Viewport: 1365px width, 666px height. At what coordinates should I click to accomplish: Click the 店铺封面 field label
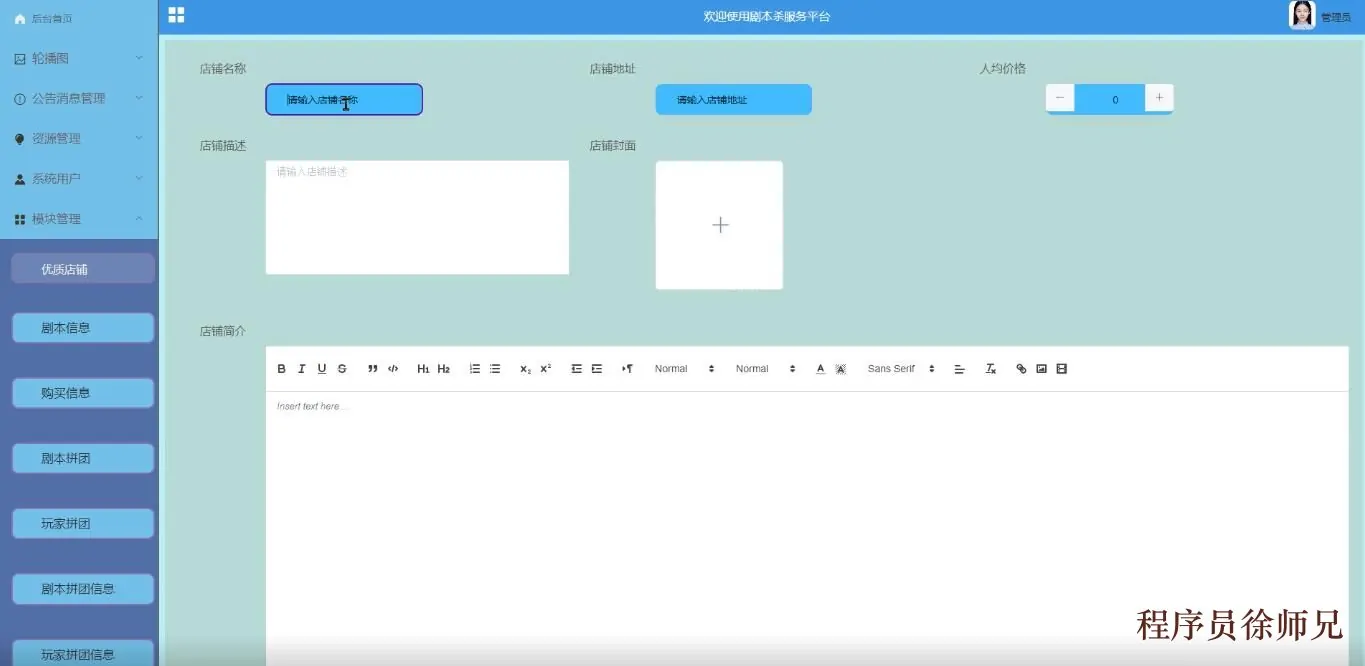pos(613,146)
